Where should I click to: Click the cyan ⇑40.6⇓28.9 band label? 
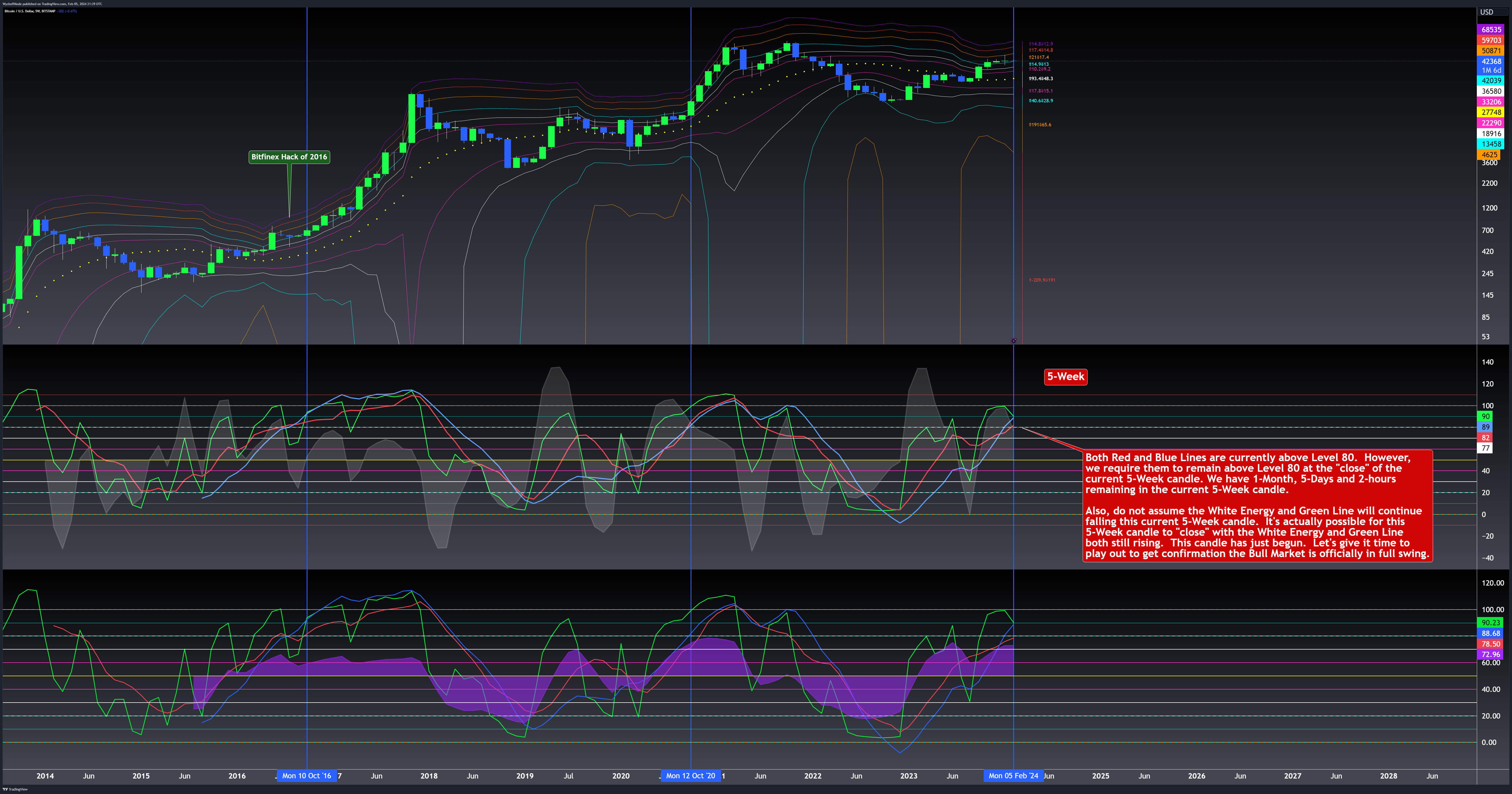click(1041, 101)
